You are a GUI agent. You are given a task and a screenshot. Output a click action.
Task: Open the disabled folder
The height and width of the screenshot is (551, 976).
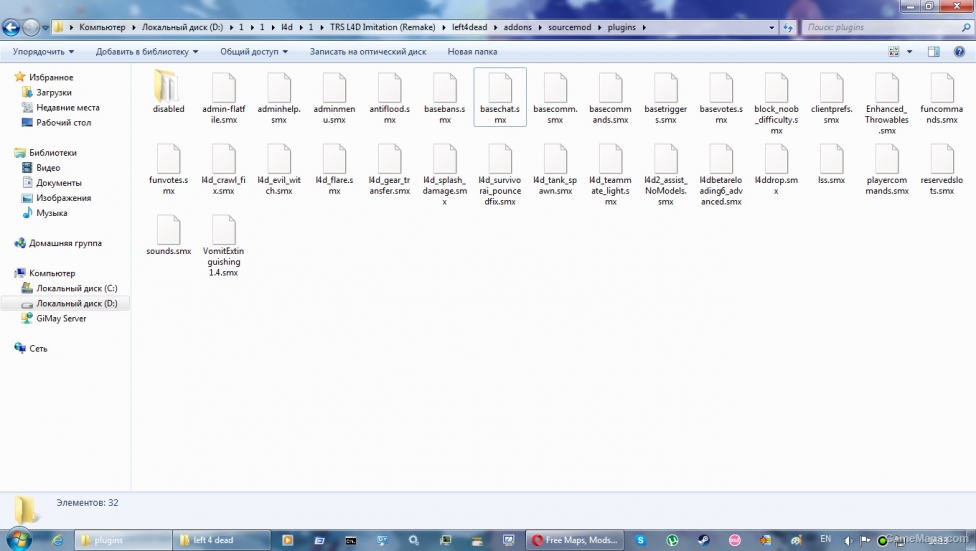[x=168, y=89]
